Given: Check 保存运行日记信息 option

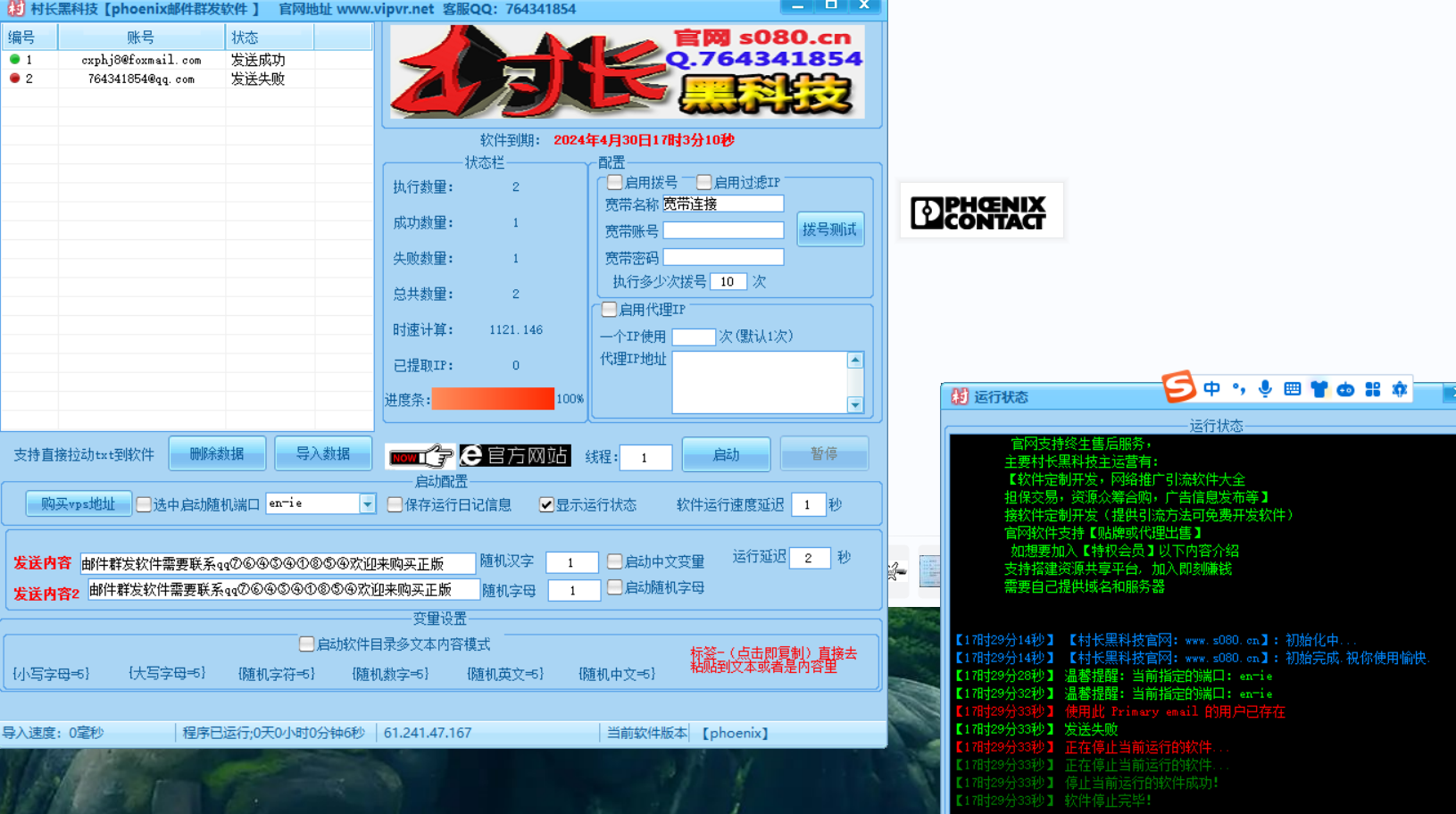Looking at the screenshot, I should pos(395,504).
